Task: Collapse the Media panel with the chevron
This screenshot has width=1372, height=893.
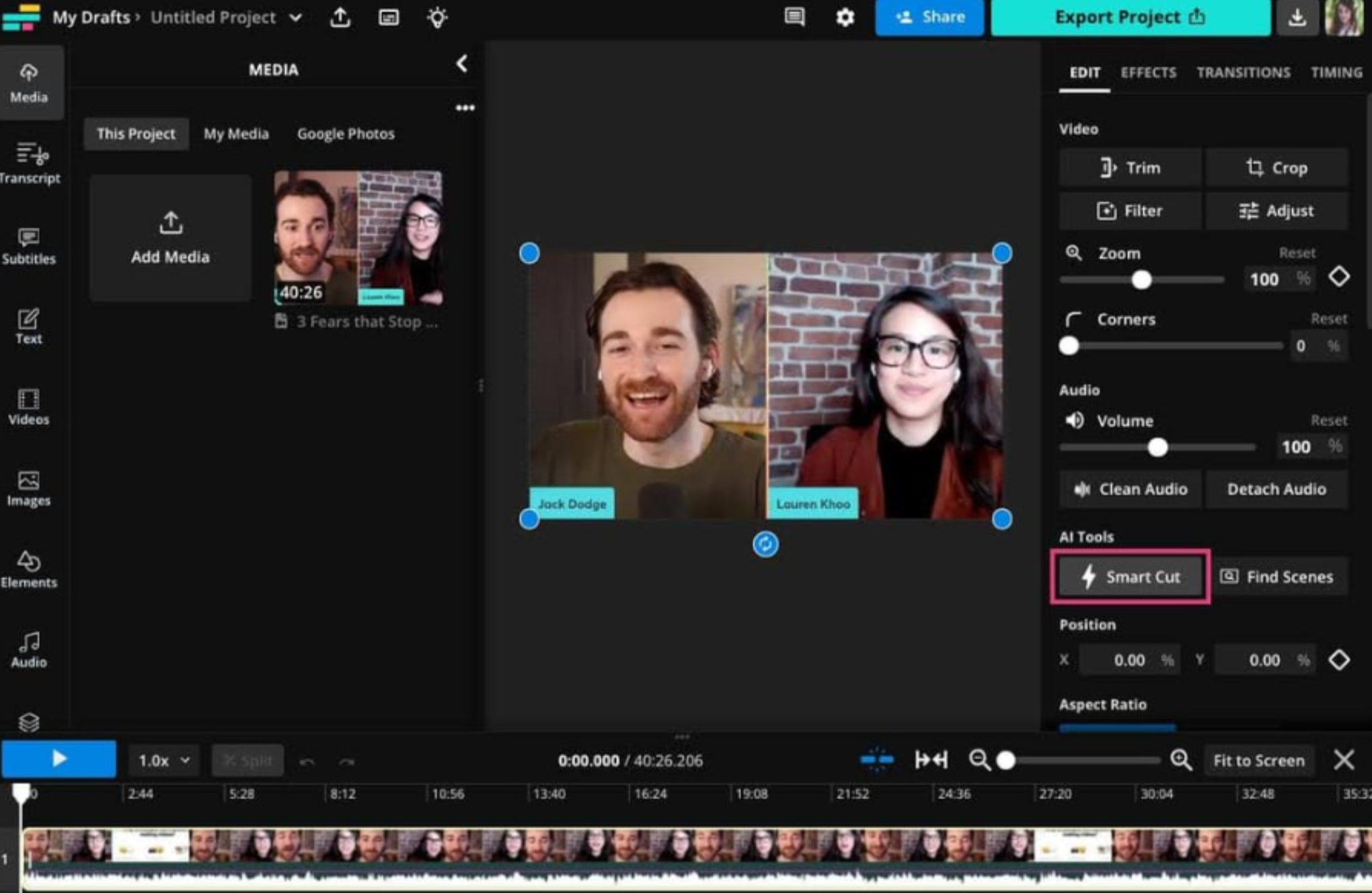Action: [x=461, y=63]
